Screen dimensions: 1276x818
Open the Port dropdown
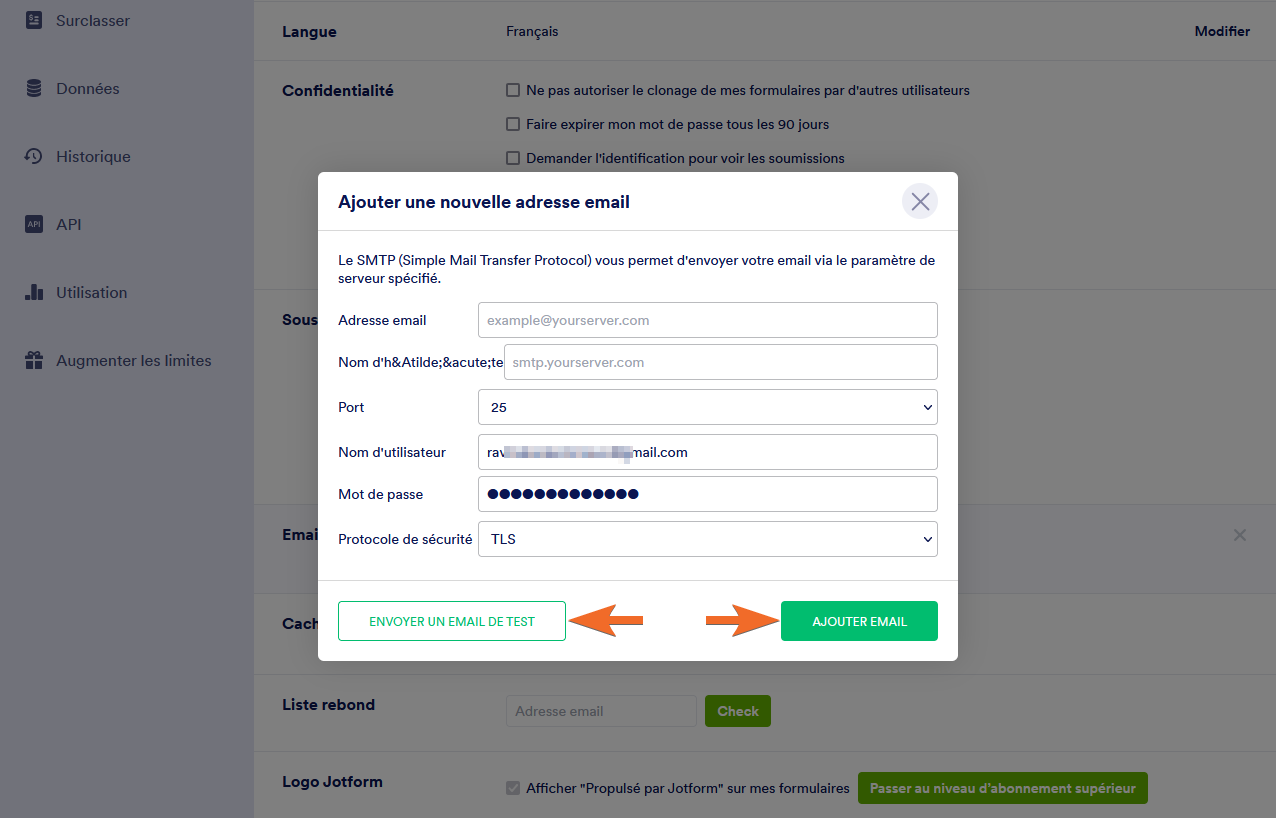pos(707,407)
